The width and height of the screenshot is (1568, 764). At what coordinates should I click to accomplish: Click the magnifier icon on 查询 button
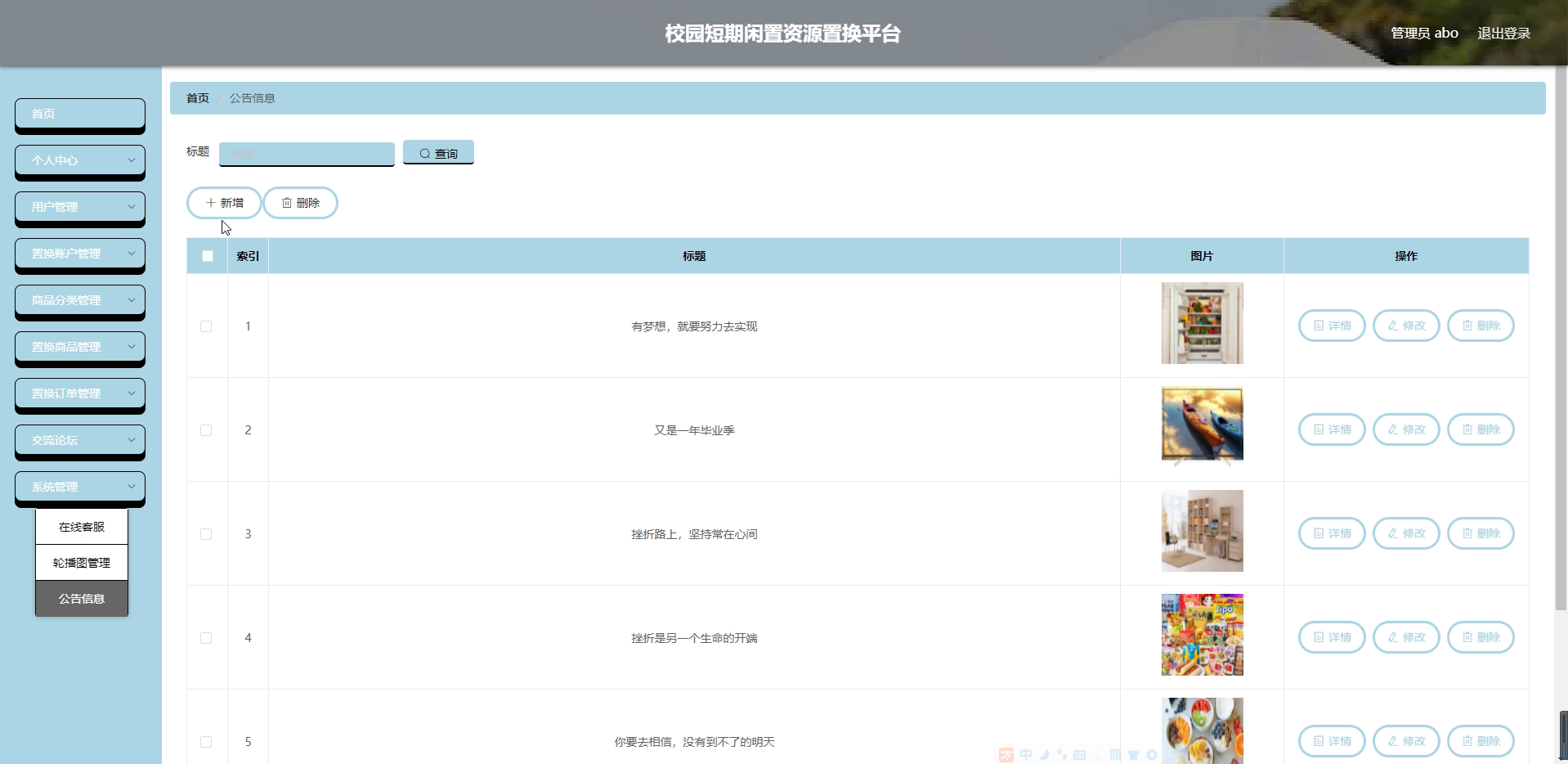point(424,154)
